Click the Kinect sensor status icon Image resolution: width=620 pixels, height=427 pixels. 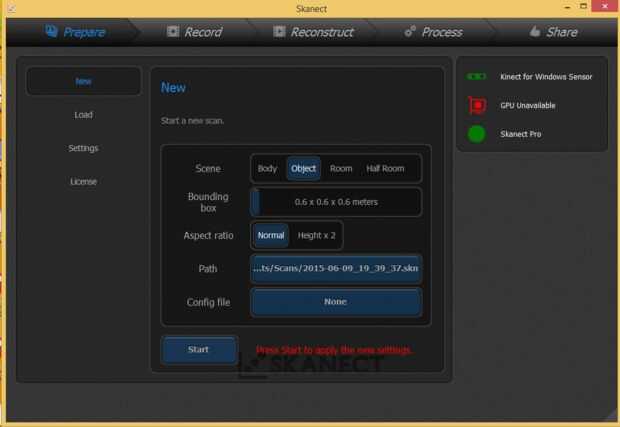click(x=476, y=76)
